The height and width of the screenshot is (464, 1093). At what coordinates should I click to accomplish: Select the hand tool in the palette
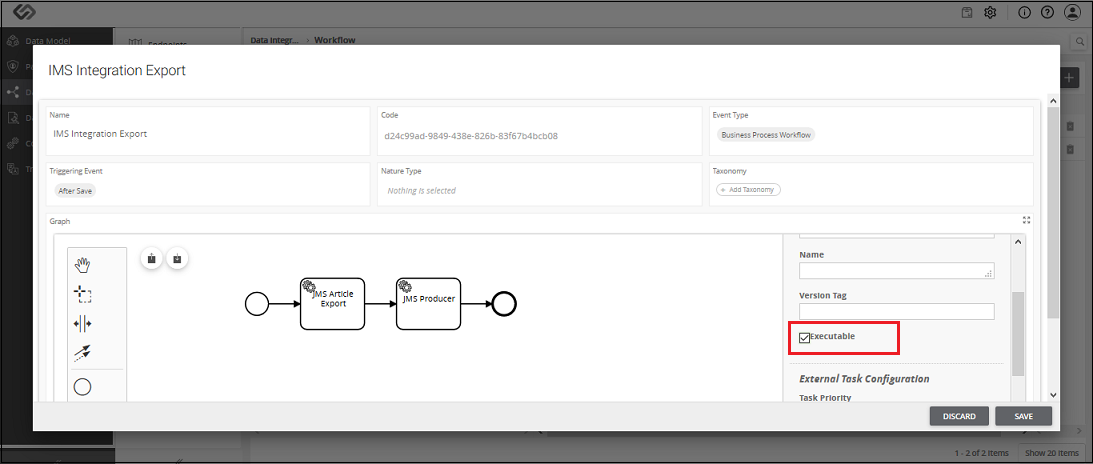83,265
